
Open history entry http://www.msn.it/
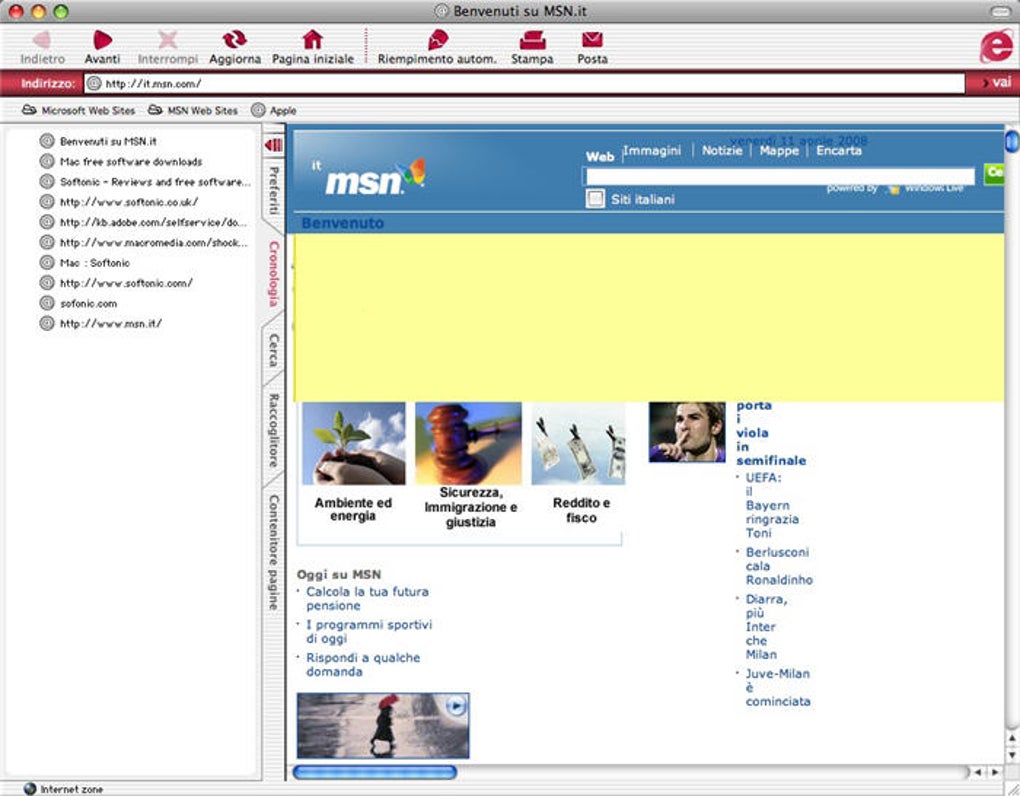[x=111, y=323]
